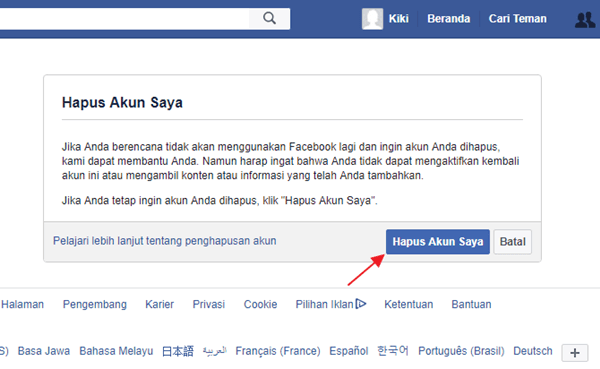Go to Beranda in top bar
Viewport: 600px width, 369px height.
(448, 19)
